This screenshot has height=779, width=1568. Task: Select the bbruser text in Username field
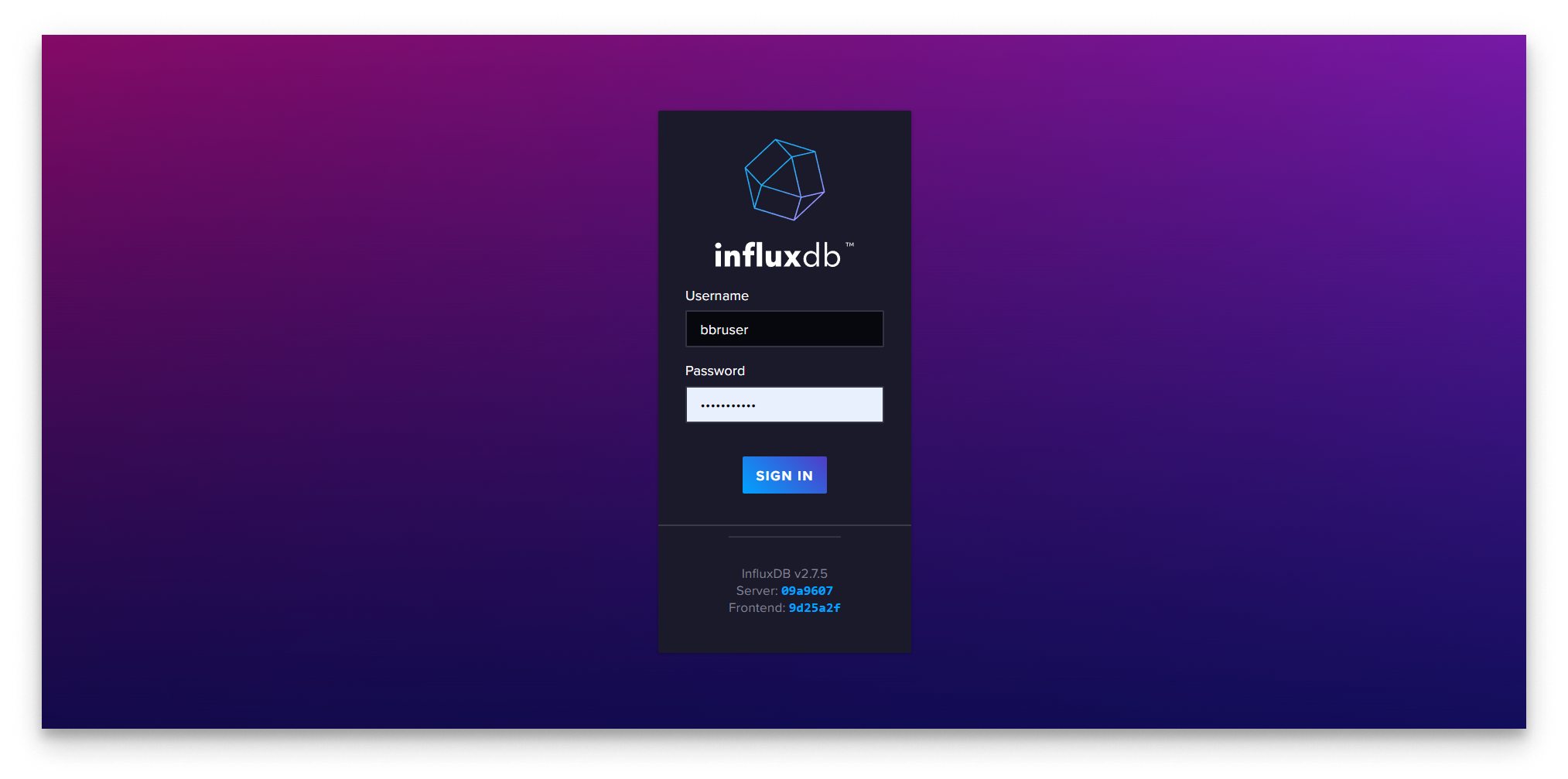click(724, 329)
